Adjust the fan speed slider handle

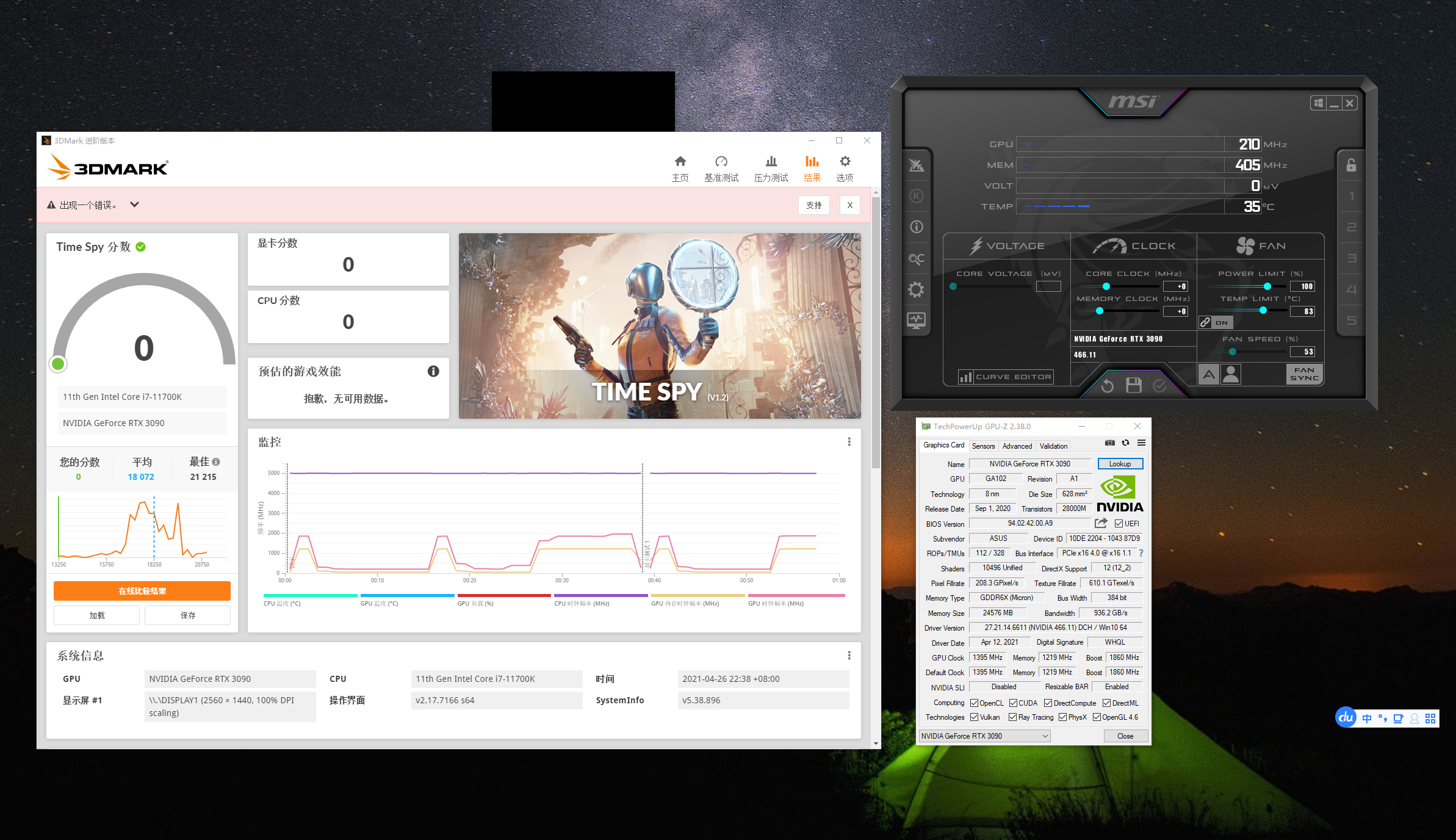coord(1233,352)
